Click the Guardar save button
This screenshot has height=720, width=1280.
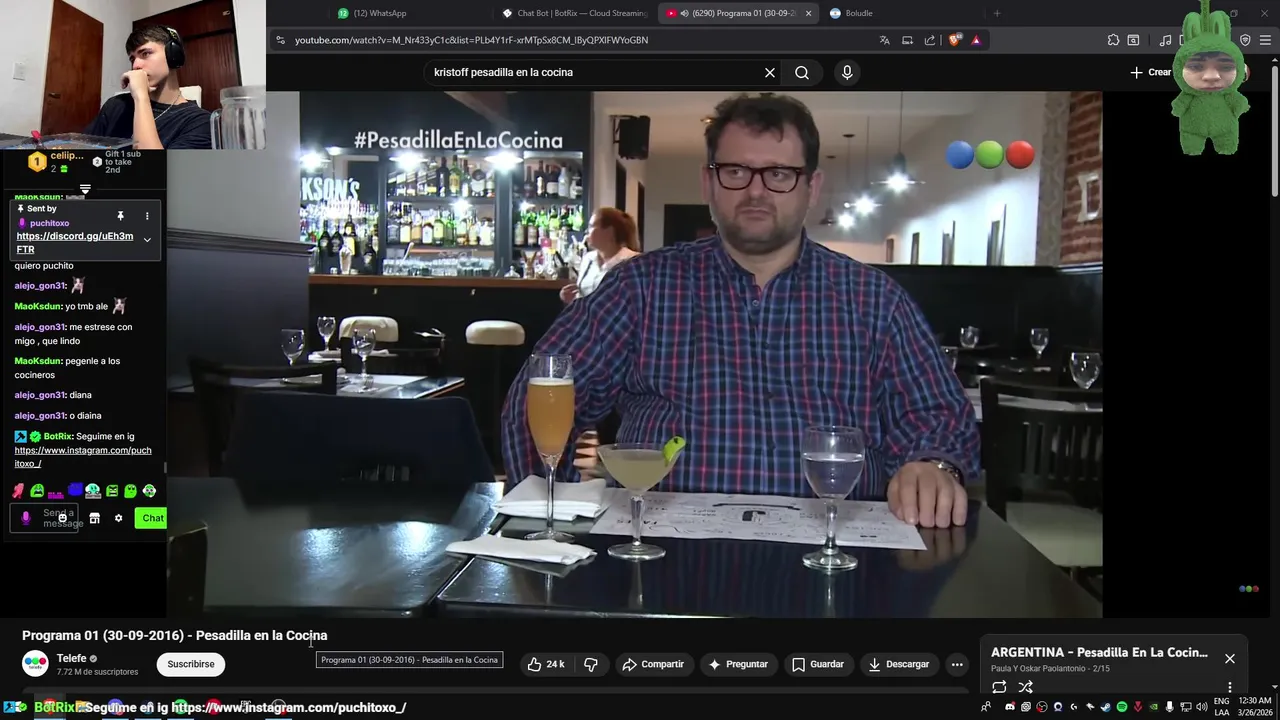[x=818, y=664]
